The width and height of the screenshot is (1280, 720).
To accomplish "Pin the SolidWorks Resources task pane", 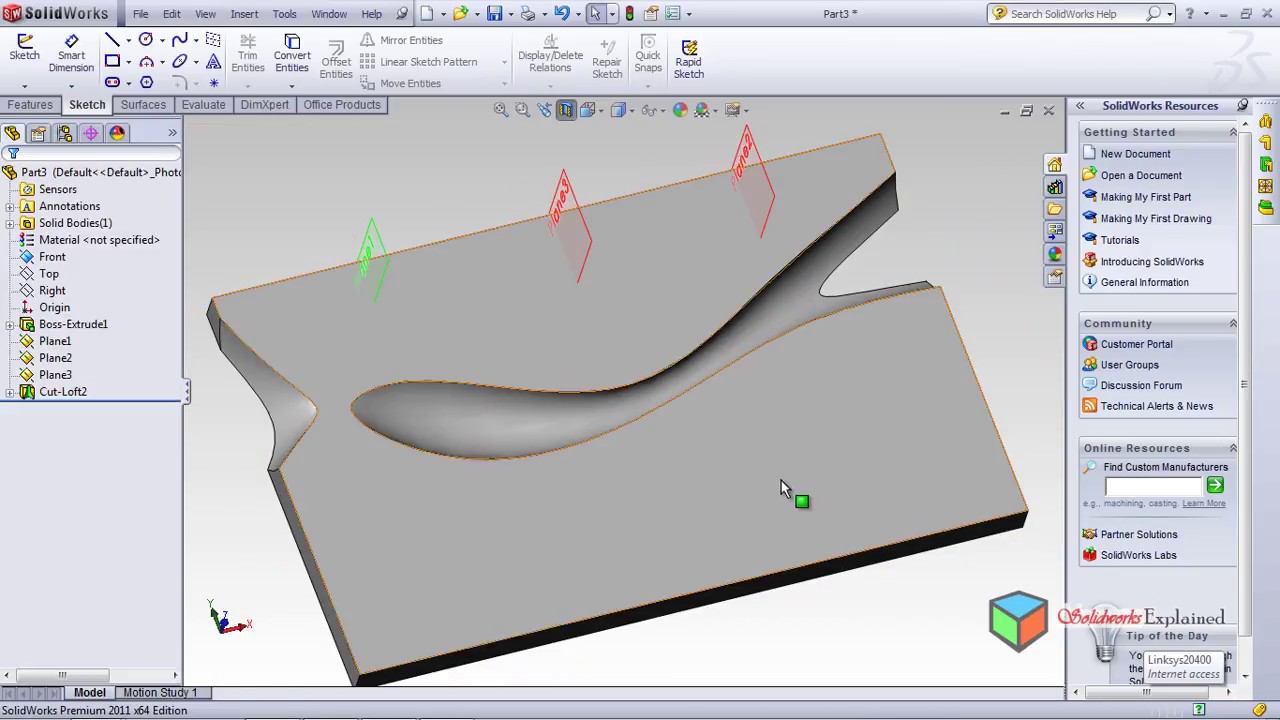I will [1243, 105].
